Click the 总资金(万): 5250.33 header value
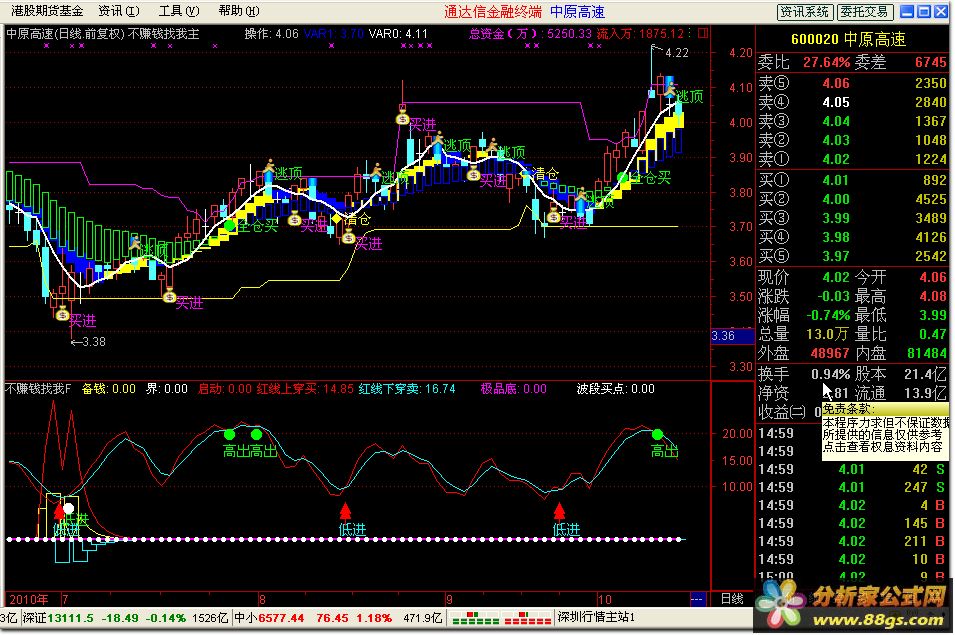 (x=530, y=33)
